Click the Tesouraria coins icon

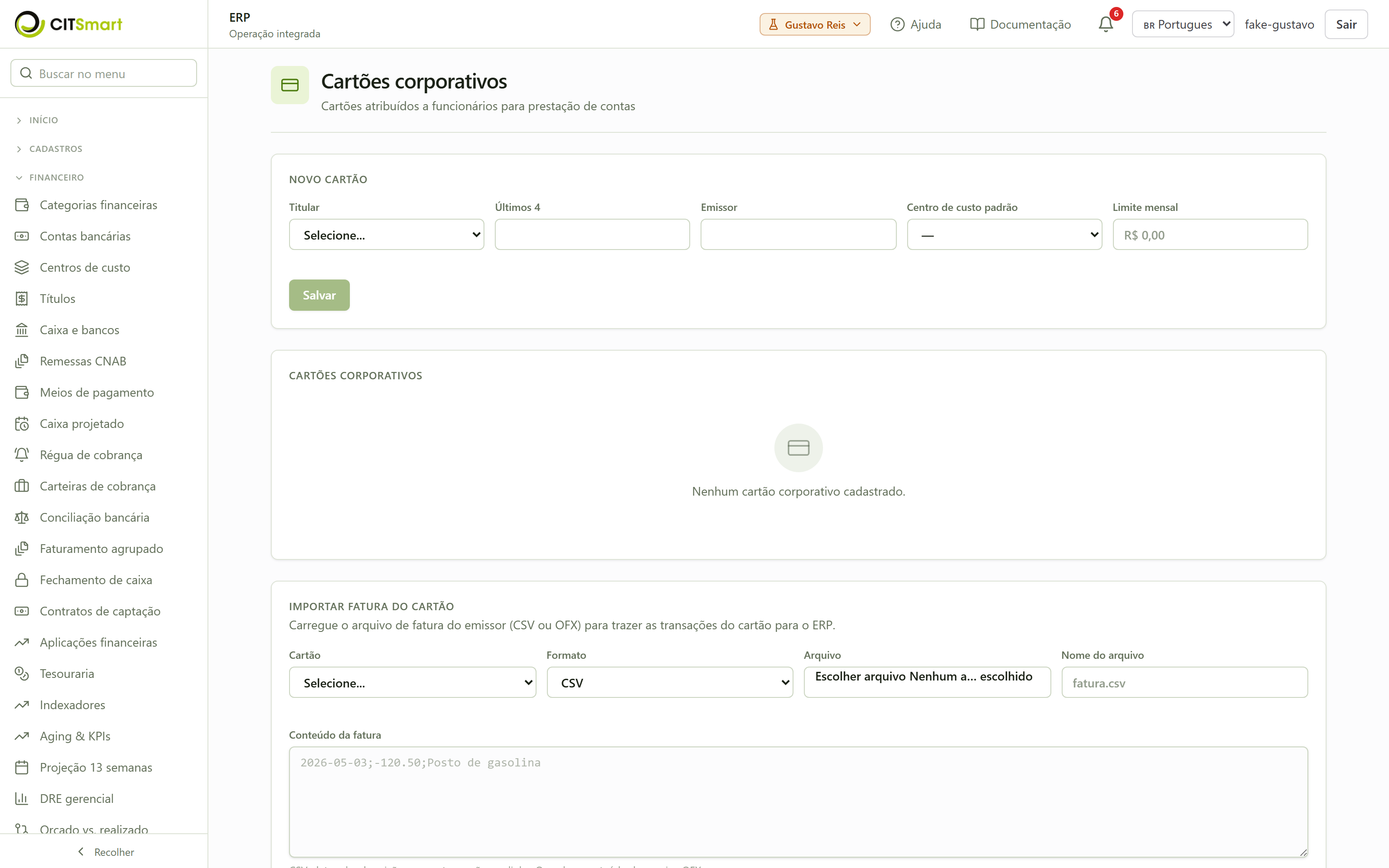(22, 674)
